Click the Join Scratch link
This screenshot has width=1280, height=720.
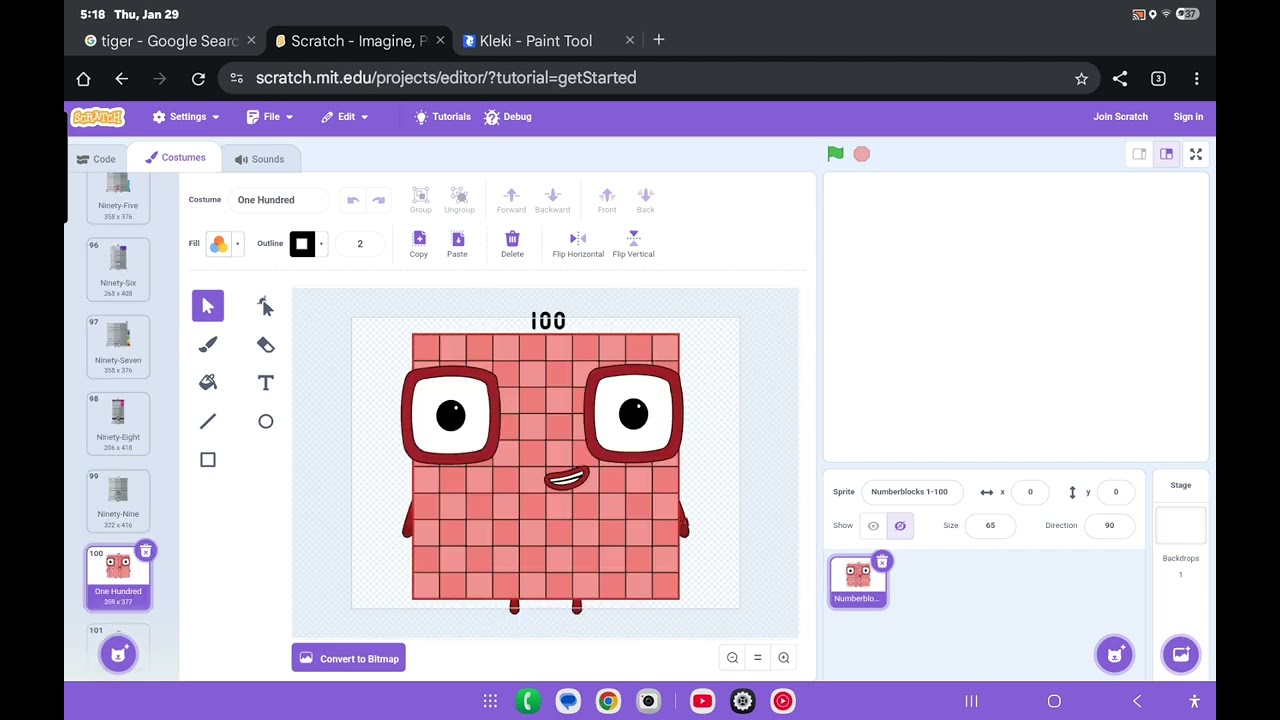pyautogui.click(x=1120, y=117)
